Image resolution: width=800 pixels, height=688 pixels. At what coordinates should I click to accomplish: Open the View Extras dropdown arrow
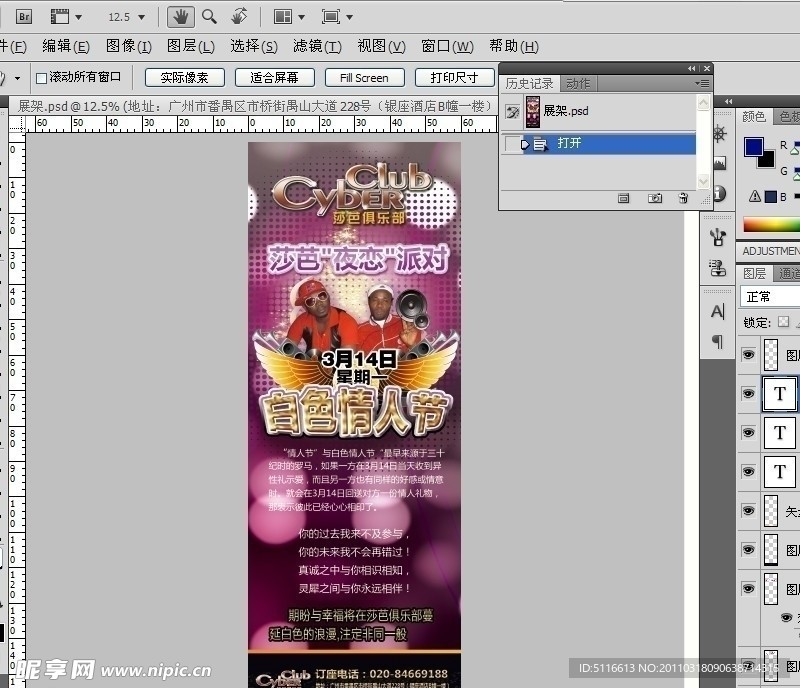[79, 17]
